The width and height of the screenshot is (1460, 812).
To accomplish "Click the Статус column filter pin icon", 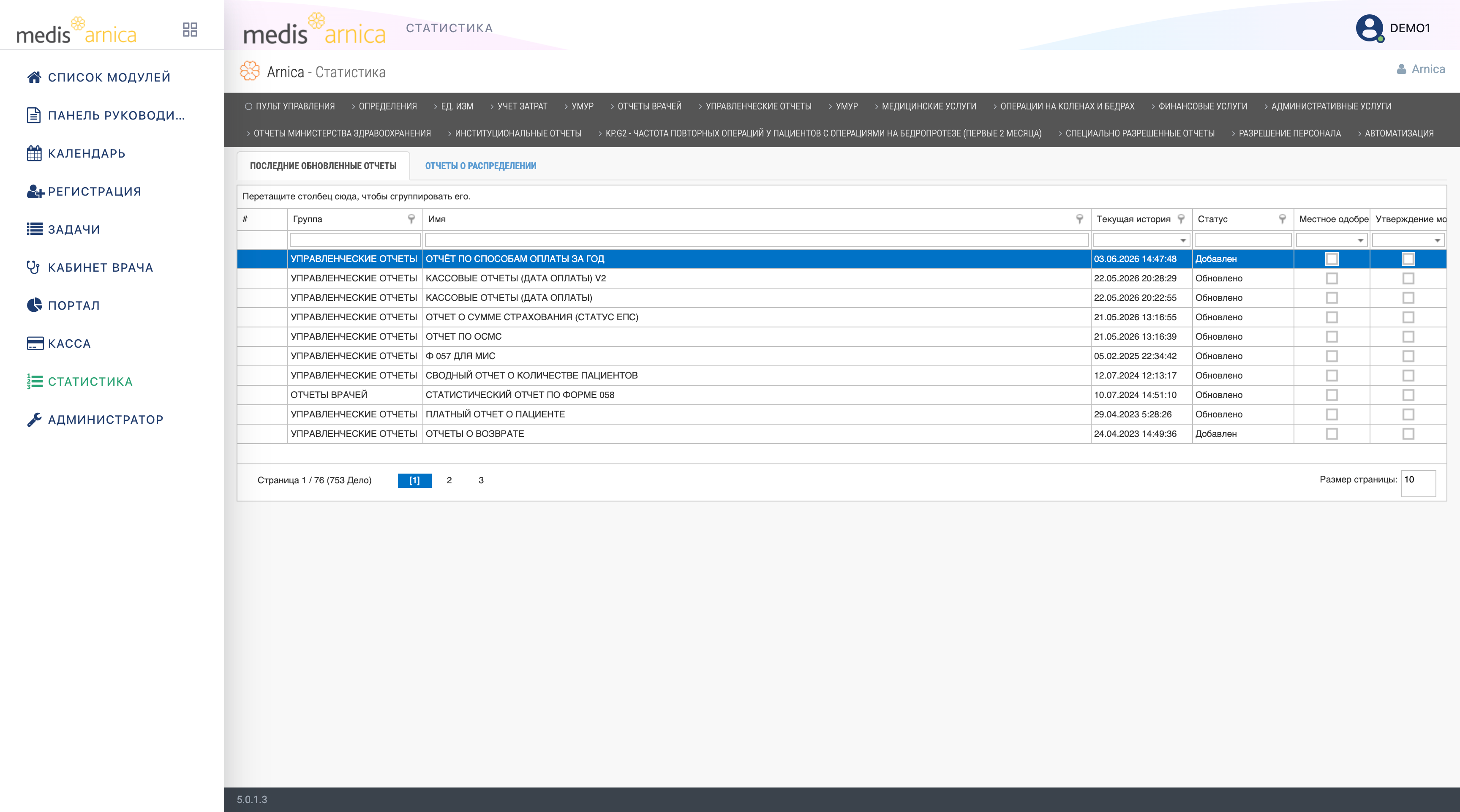I will (x=1282, y=219).
